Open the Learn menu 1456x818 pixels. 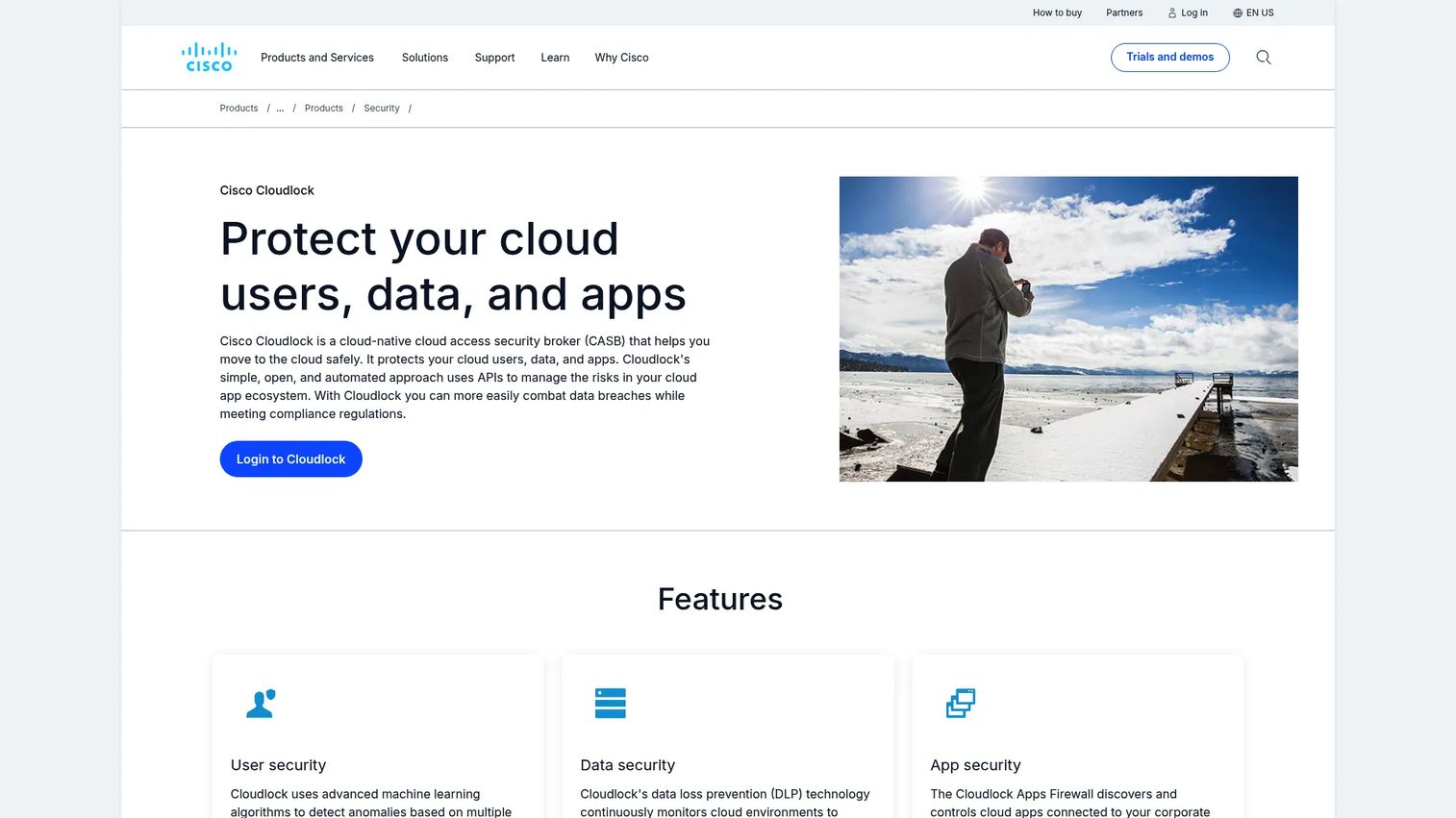coord(555,58)
